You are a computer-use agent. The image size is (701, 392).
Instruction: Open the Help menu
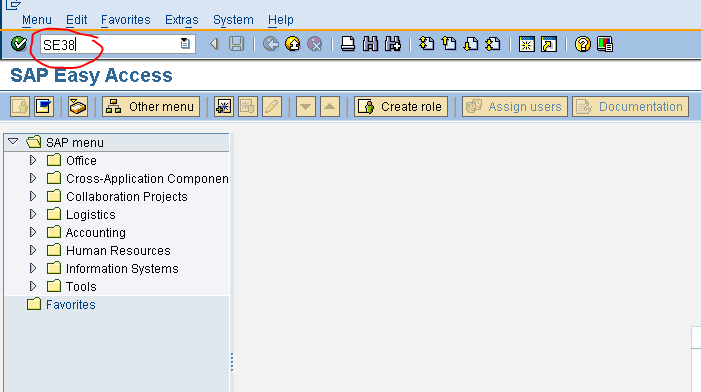click(281, 20)
